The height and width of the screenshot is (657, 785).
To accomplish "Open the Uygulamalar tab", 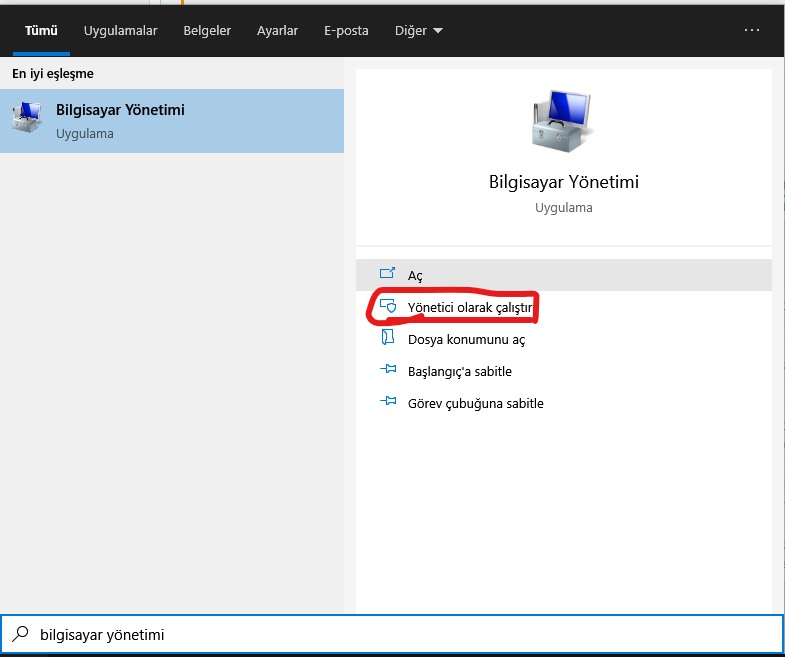I will click(x=120, y=31).
